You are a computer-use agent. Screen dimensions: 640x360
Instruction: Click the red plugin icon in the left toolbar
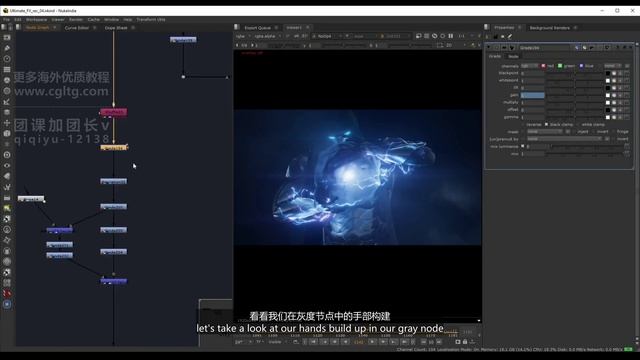7,293
